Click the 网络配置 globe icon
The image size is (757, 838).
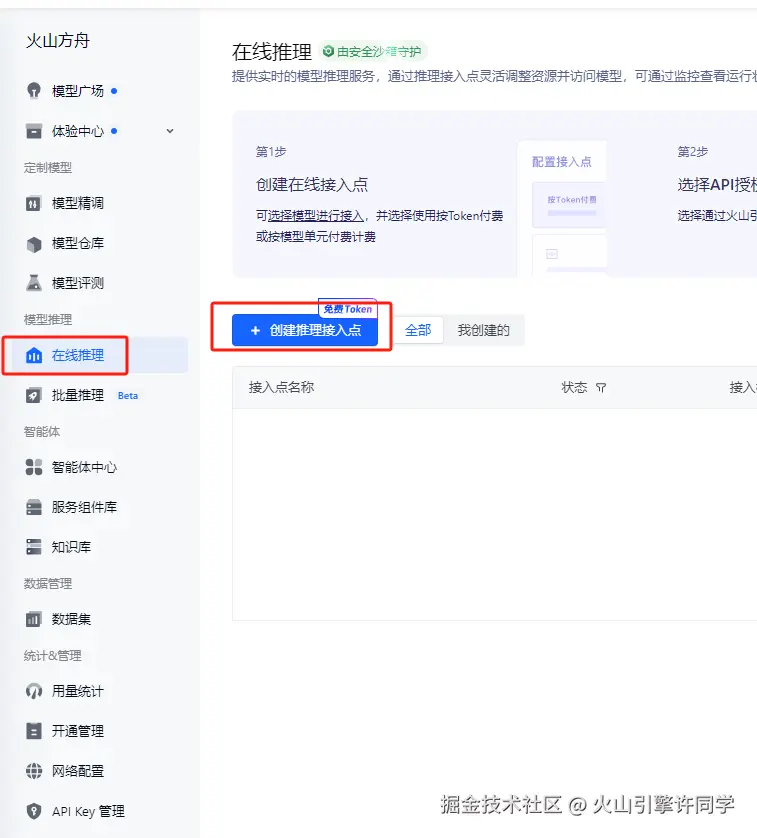[x=34, y=771]
